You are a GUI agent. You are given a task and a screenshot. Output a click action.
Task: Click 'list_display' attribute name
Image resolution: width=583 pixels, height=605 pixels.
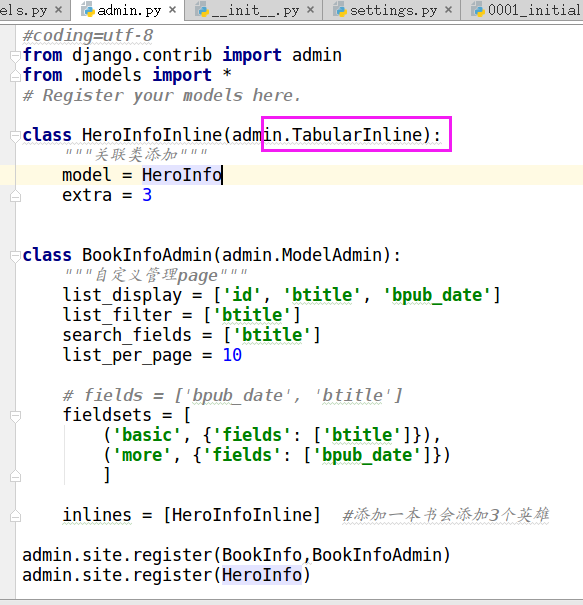tap(122, 295)
